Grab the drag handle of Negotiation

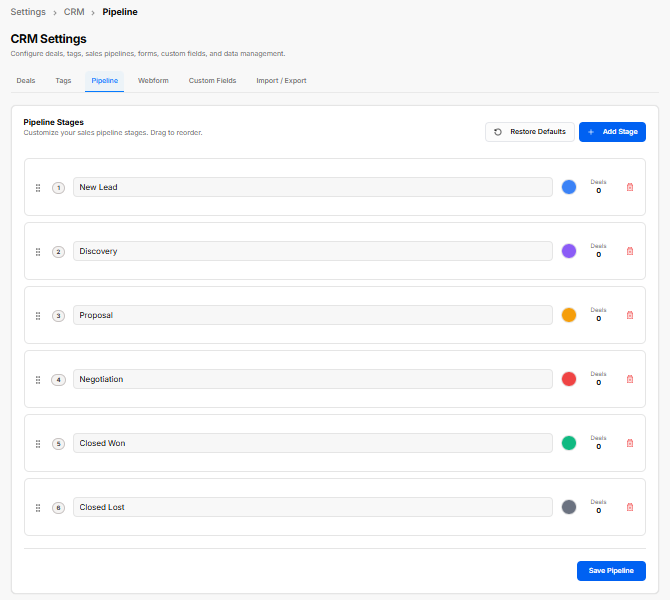(38, 379)
